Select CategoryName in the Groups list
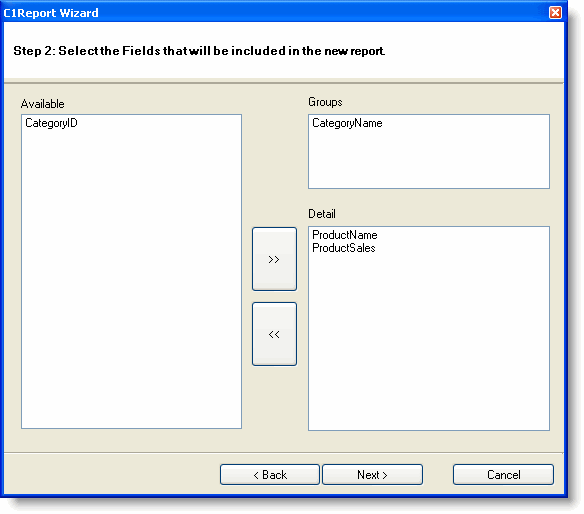This screenshot has height=514, width=584. point(347,123)
